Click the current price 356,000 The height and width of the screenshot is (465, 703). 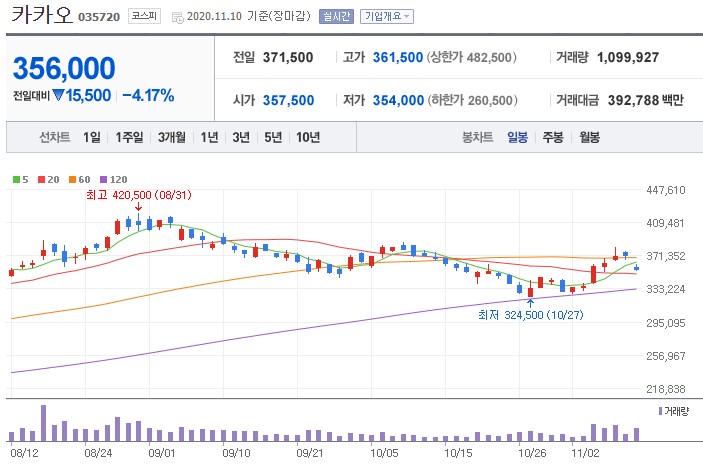[x=64, y=68]
